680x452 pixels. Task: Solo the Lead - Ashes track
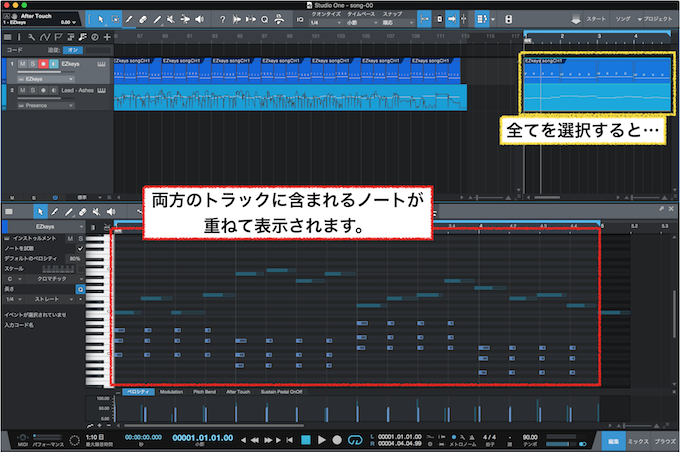tap(33, 90)
